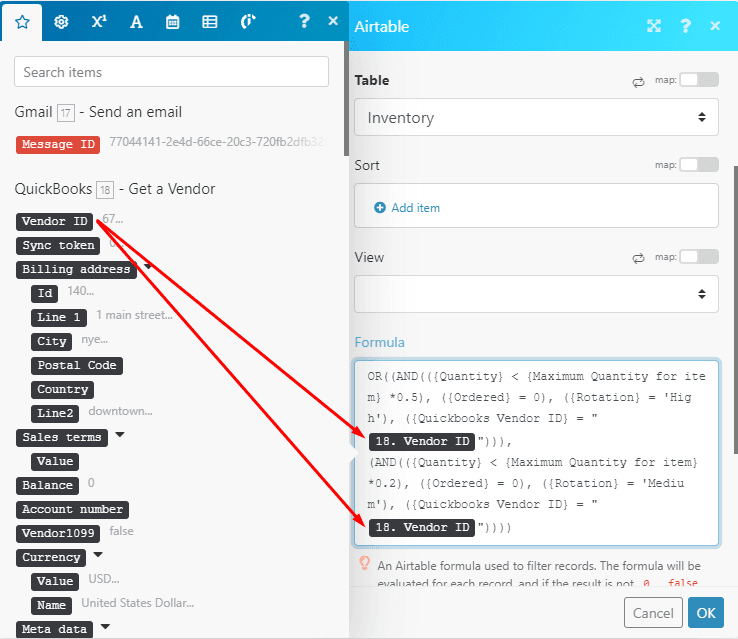Open the array functions table icon tab
This screenshot has height=639, width=738.
[x=210, y=22]
